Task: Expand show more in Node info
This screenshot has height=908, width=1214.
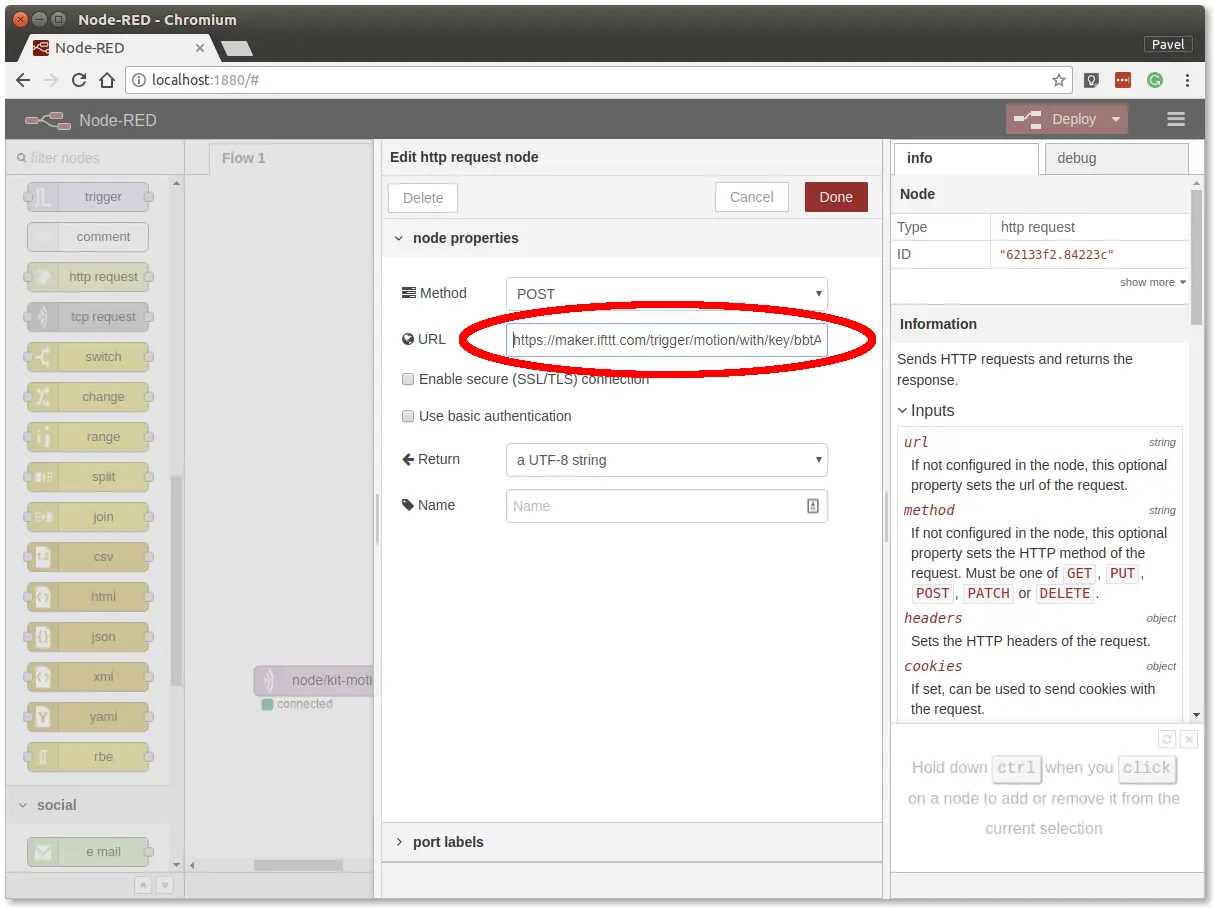Action: point(1153,282)
